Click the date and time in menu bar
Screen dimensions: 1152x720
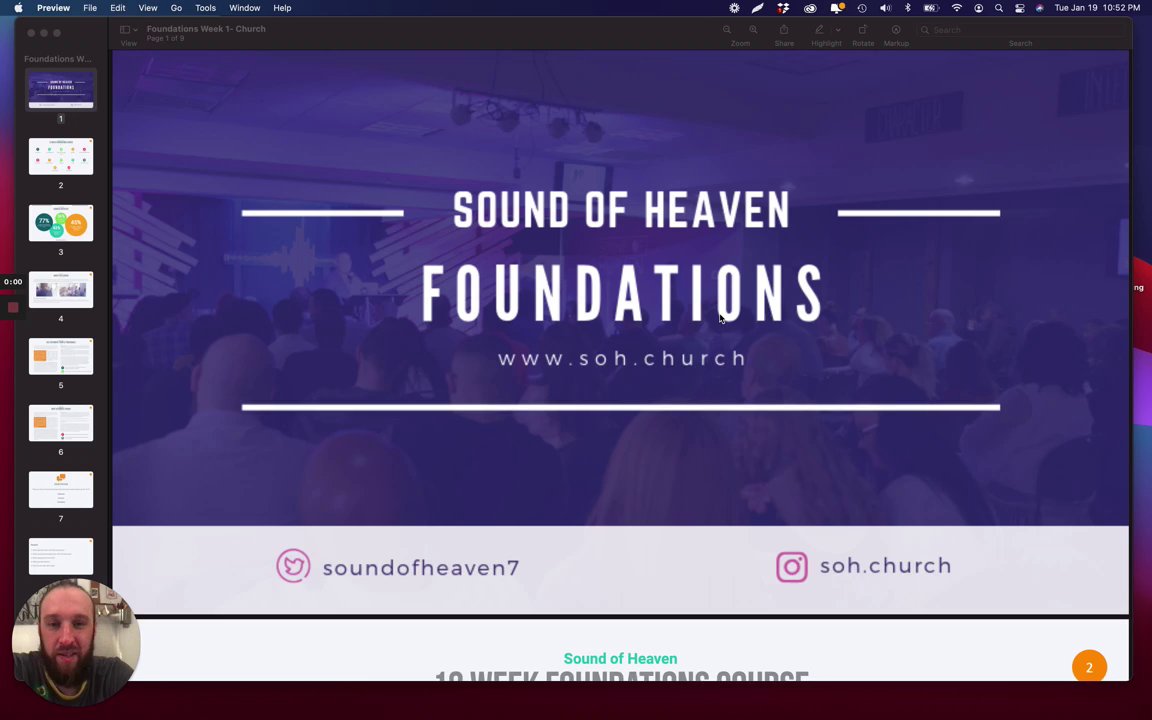coord(1097,8)
